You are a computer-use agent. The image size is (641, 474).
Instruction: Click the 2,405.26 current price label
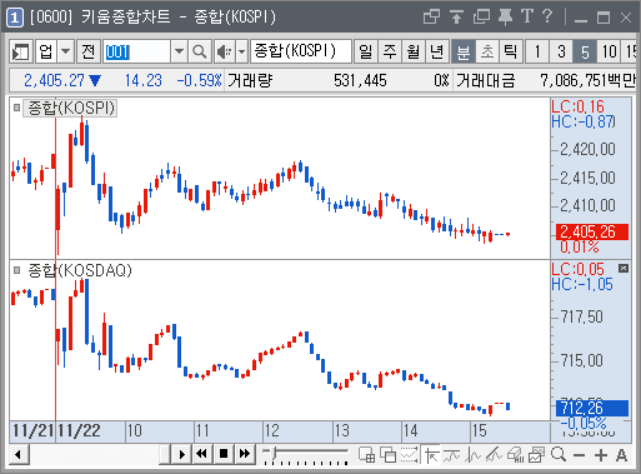point(592,231)
